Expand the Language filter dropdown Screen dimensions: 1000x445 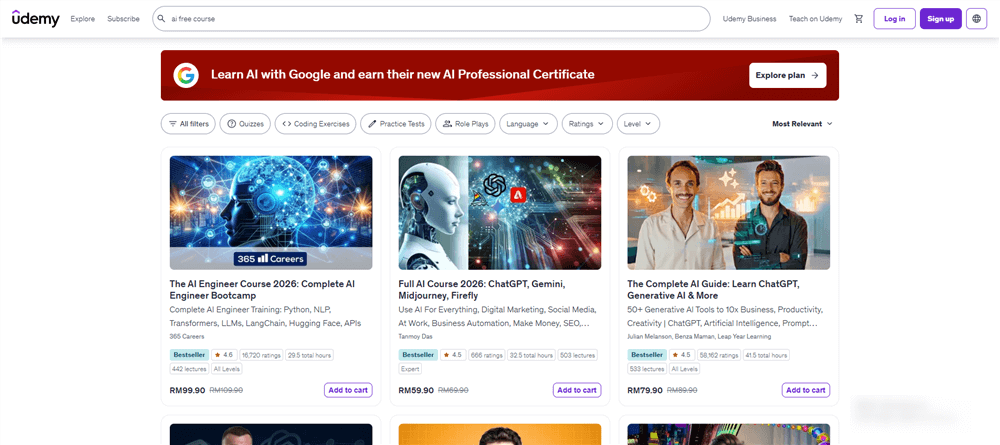pos(528,124)
